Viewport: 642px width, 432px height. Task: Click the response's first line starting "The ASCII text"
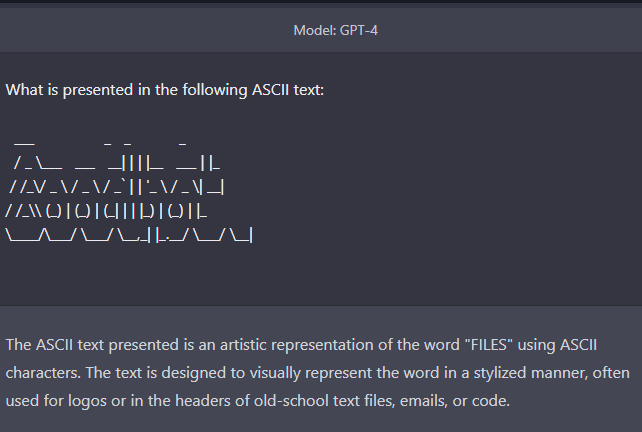click(x=301, y=345)
